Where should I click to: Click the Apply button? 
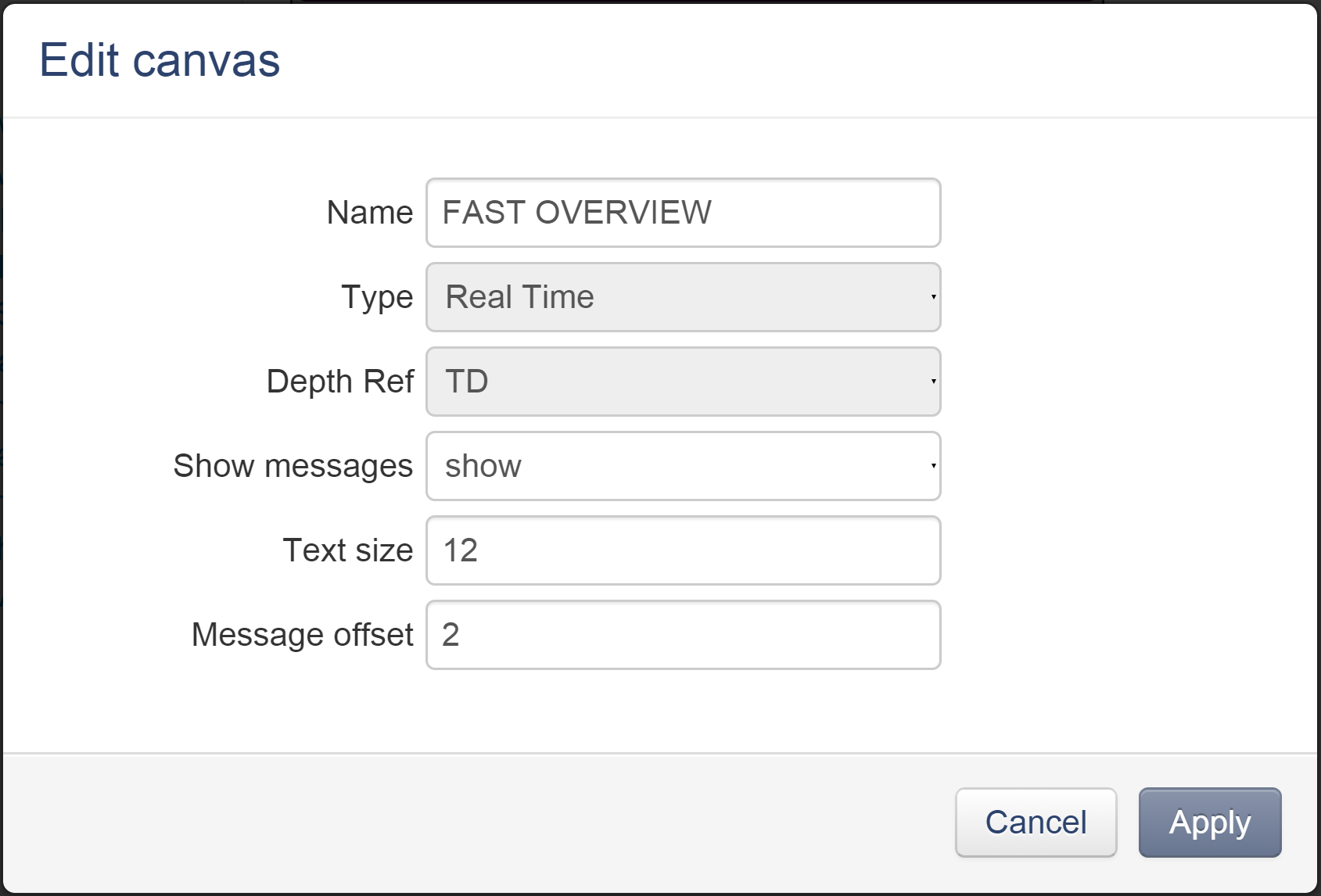click(x=1209, y=823)
